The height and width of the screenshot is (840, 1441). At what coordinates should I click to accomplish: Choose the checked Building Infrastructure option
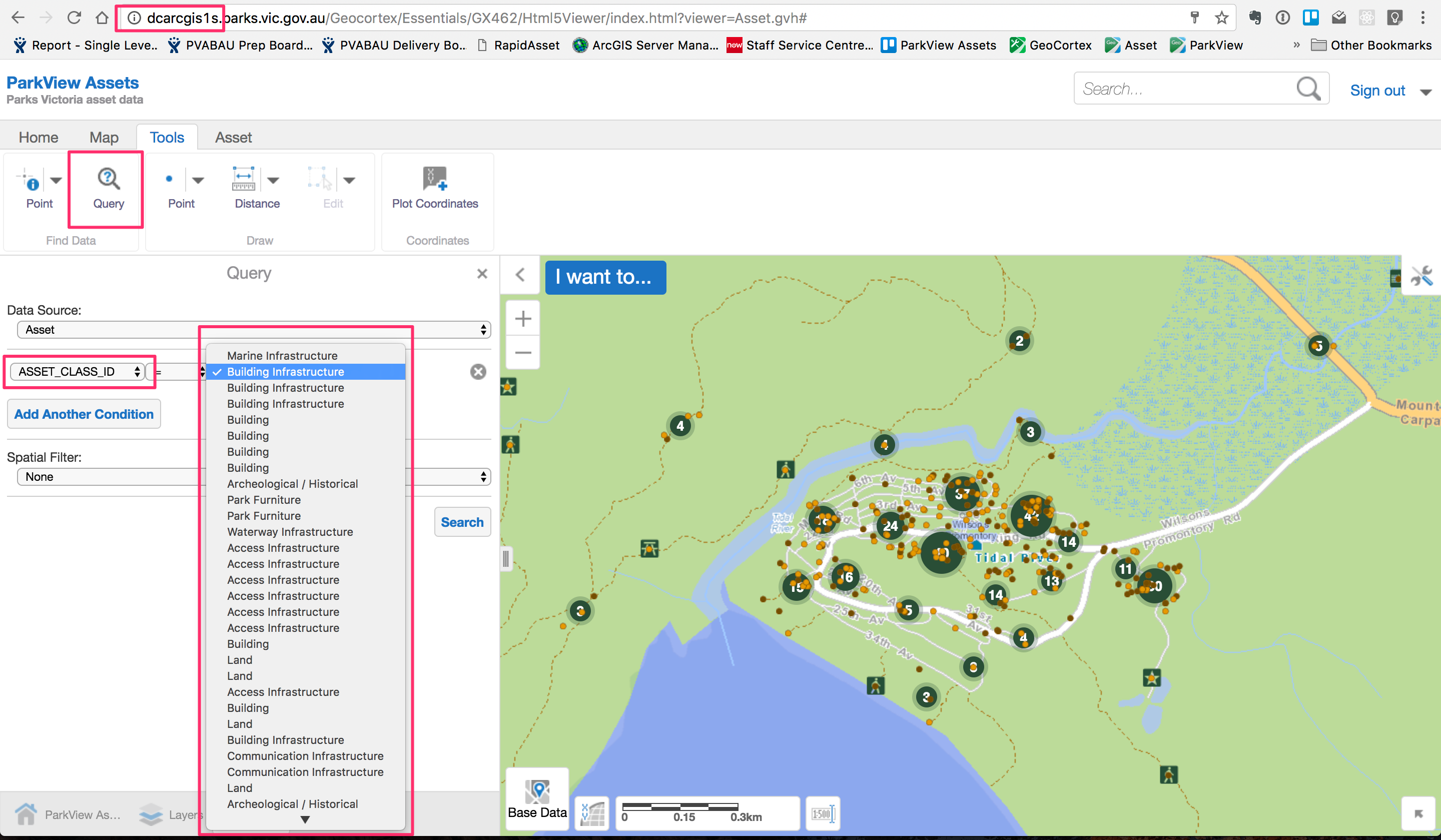(x=305, y=372)
